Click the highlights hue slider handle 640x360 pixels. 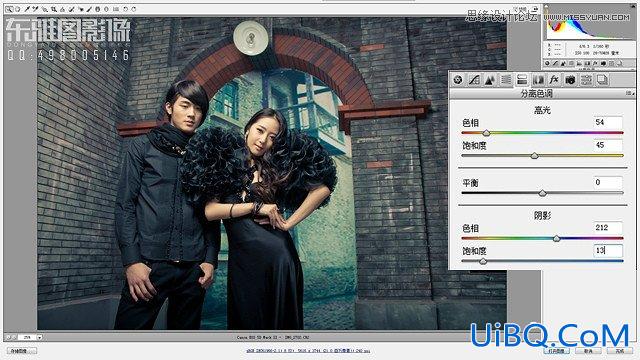(x=486, y=133)
